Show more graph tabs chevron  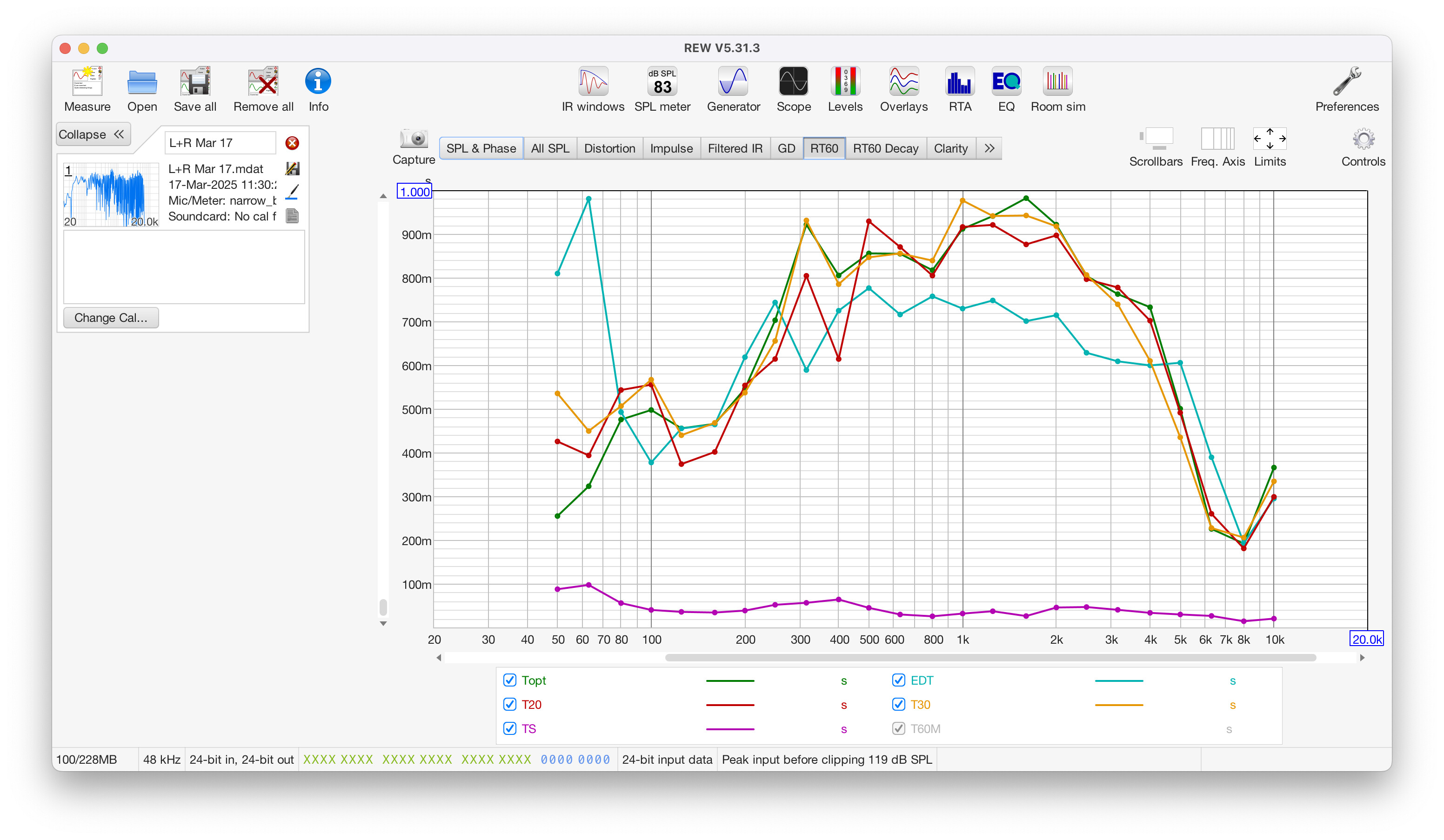(989, 148)
